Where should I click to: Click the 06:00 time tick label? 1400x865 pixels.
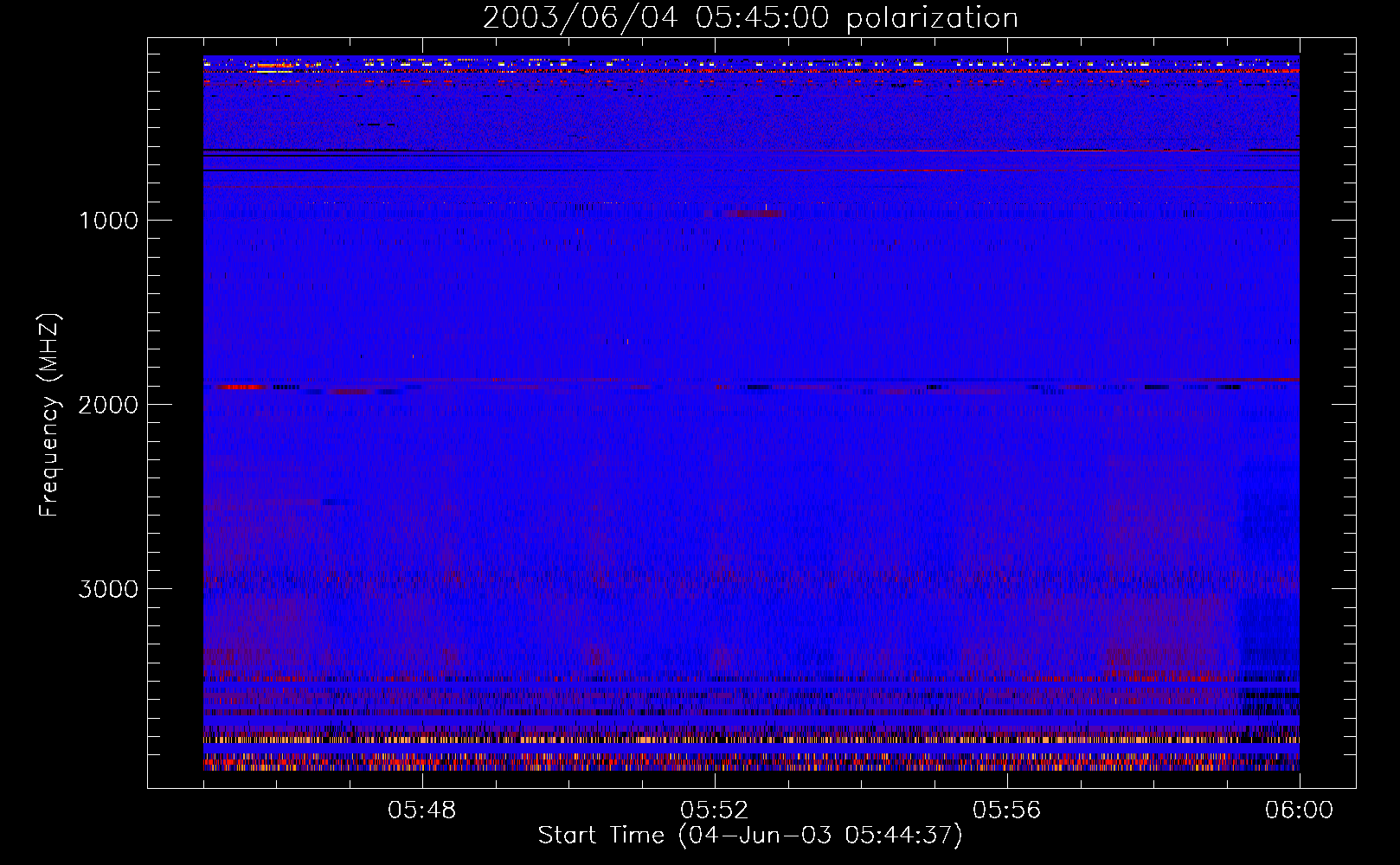pos(1299,811)
